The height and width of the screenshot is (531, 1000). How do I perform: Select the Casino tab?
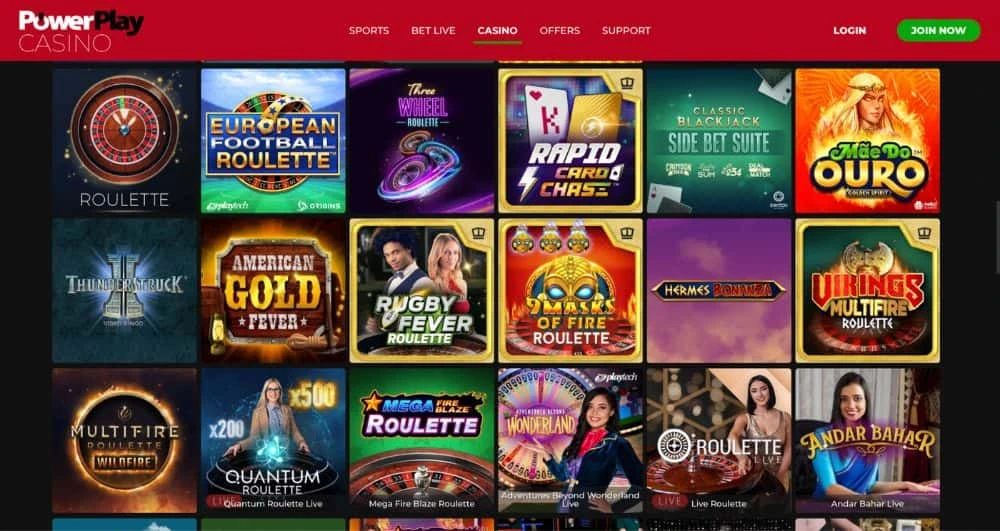coord(497,31)
